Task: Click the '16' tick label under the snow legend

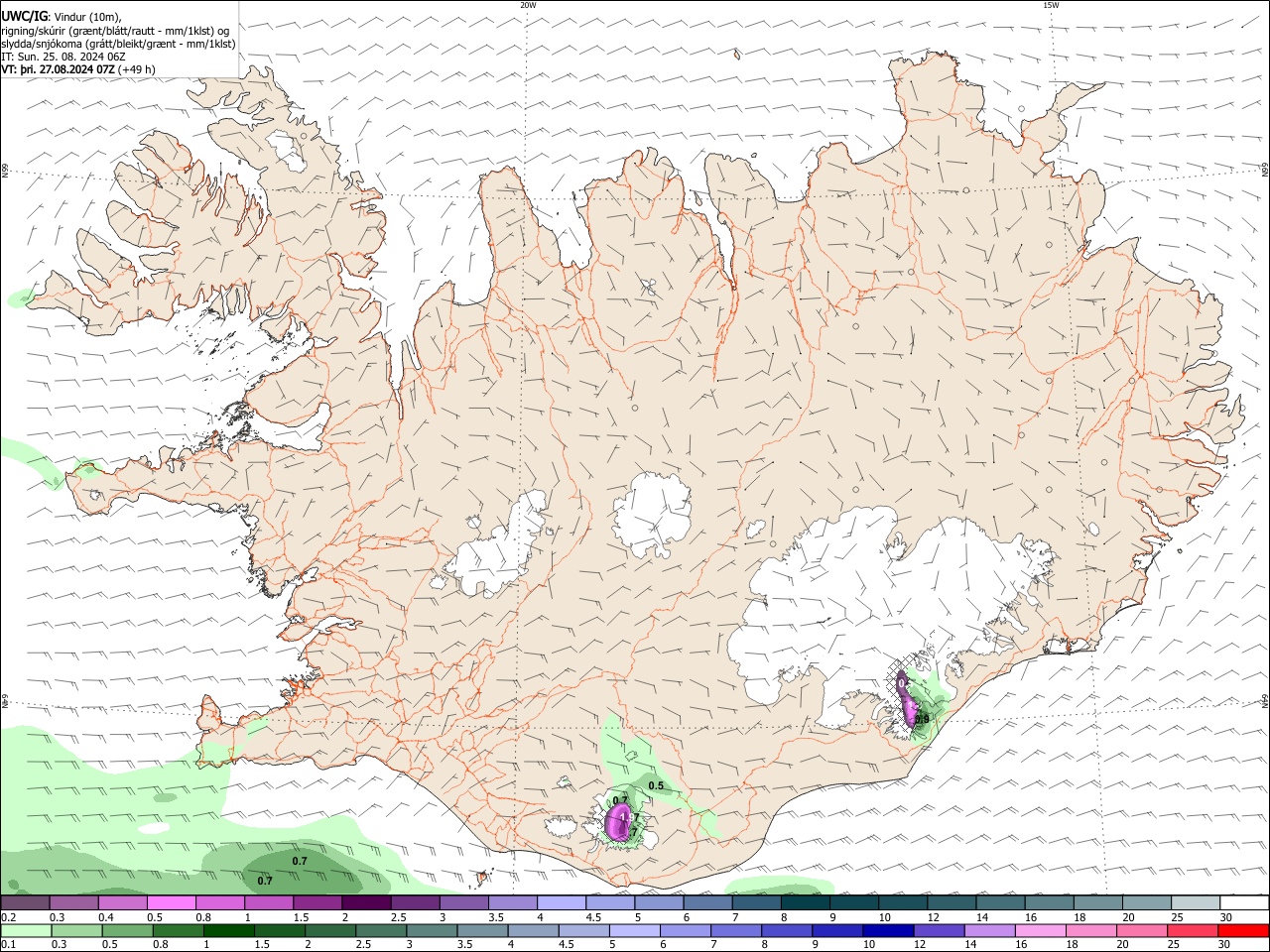Action: 1032,917
